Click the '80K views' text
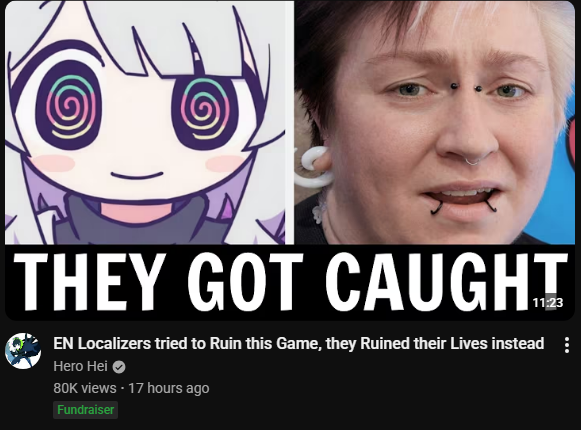Image resolution: width=581 pixels, height=430 pixels. click(85, 388)
